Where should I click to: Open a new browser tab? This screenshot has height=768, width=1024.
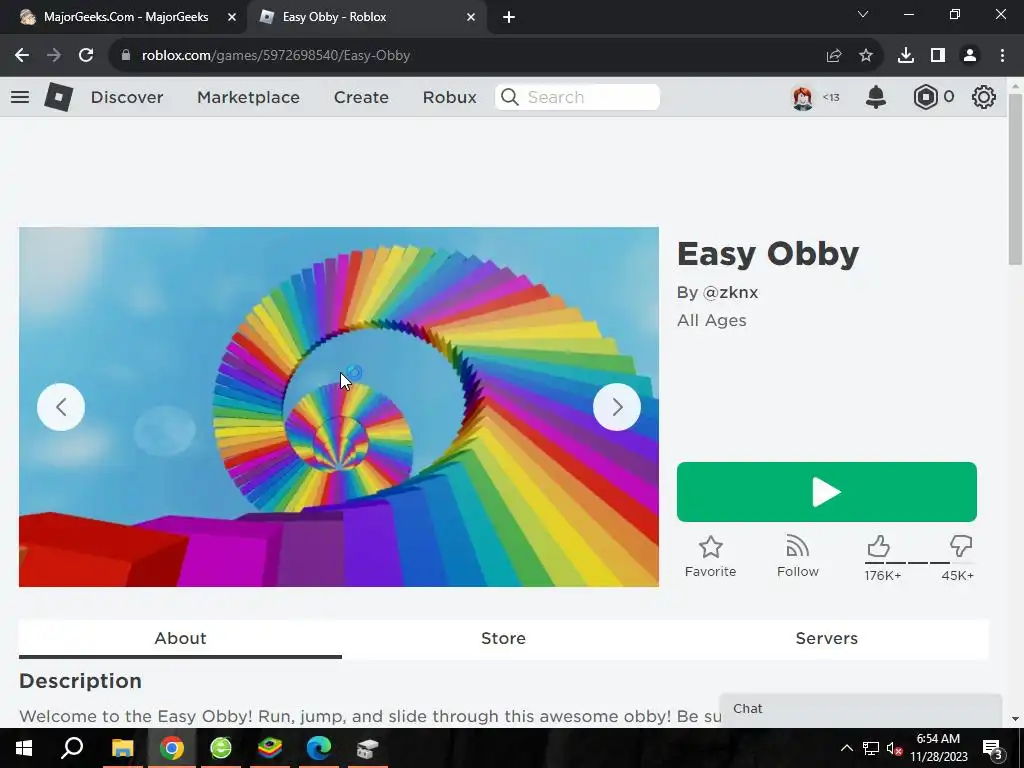[x=509, y=18]
